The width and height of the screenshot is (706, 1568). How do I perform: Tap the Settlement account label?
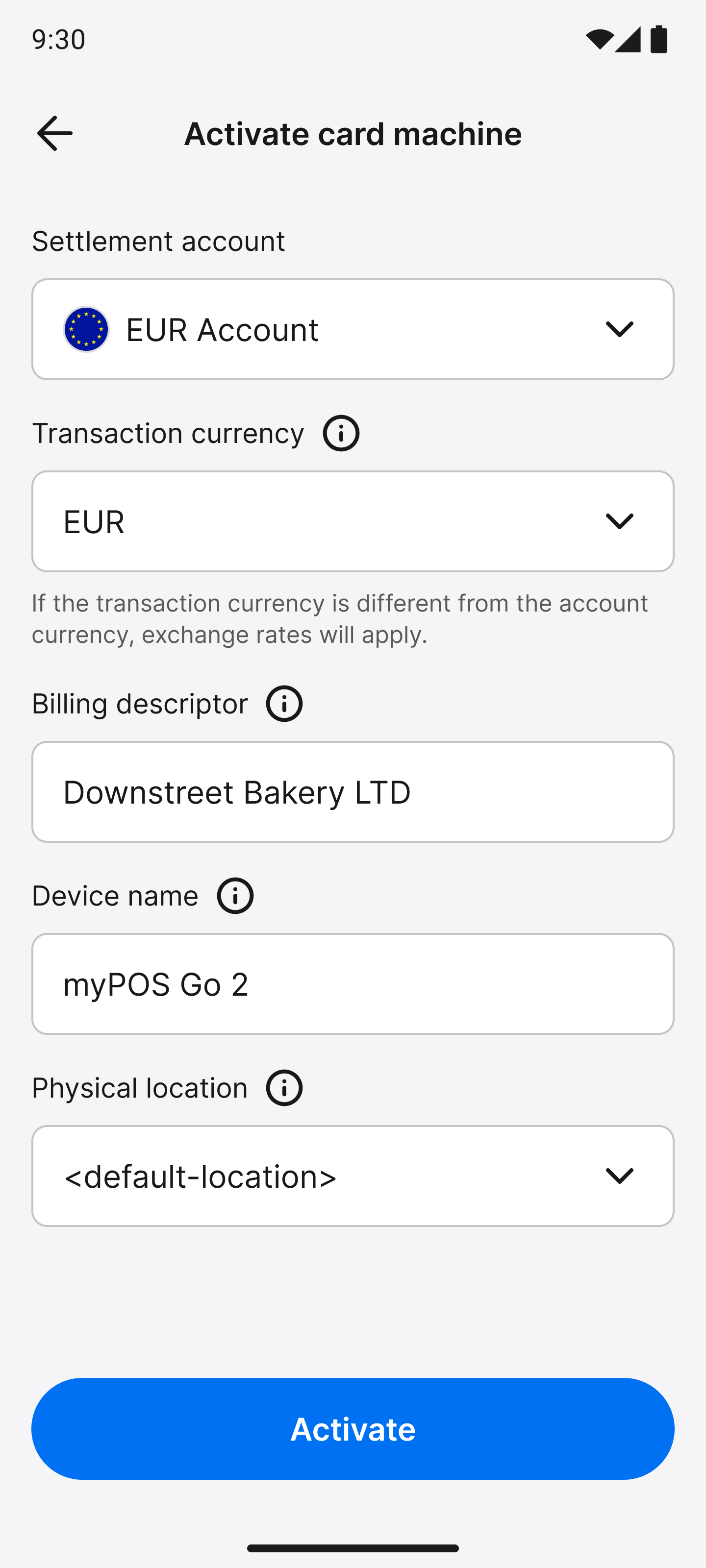coord(158,241)
